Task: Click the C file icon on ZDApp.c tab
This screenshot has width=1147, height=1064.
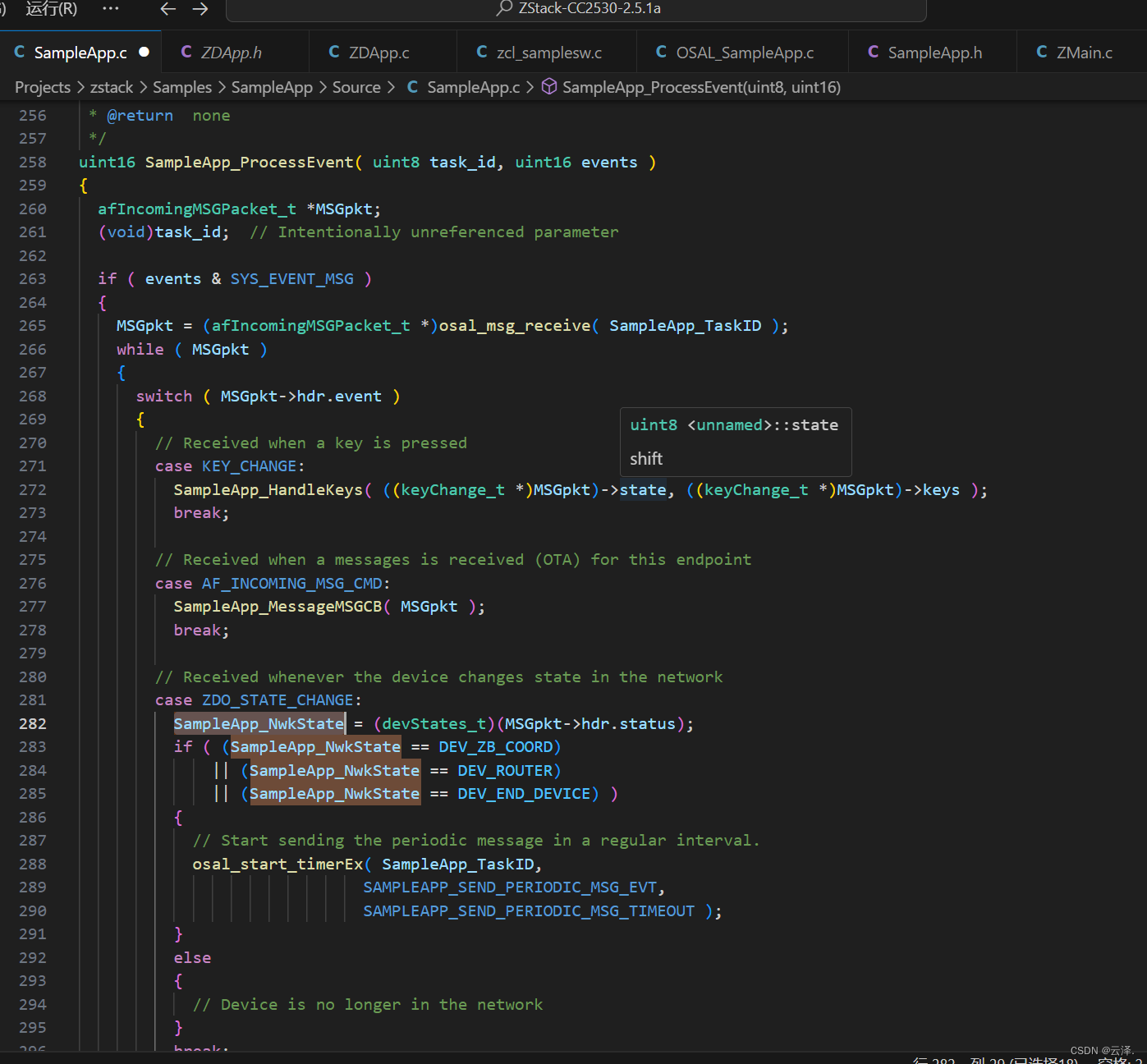Action: [334, 52]
